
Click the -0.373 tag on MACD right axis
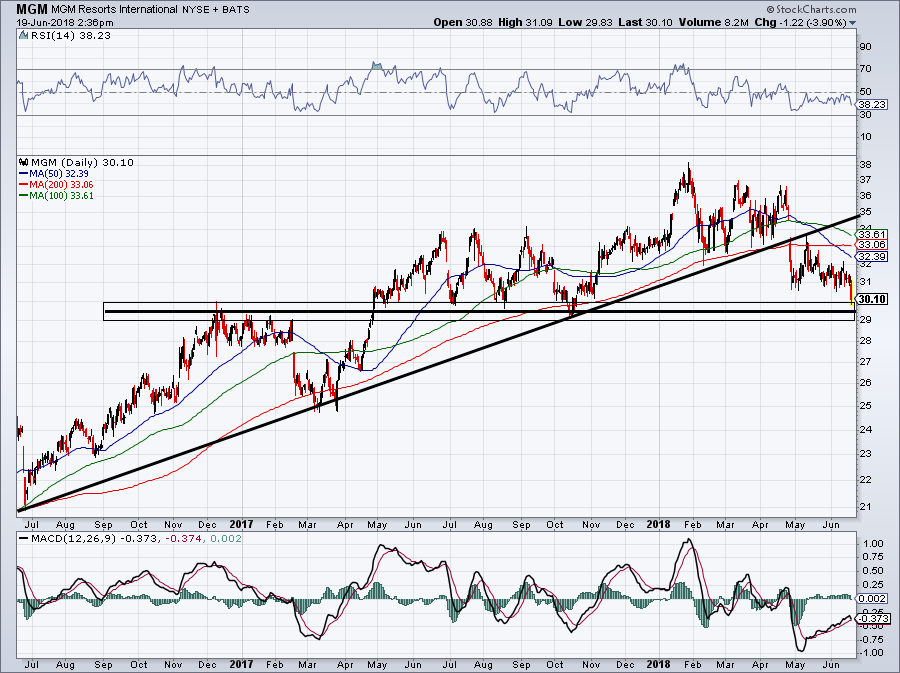tap(872, 618)
